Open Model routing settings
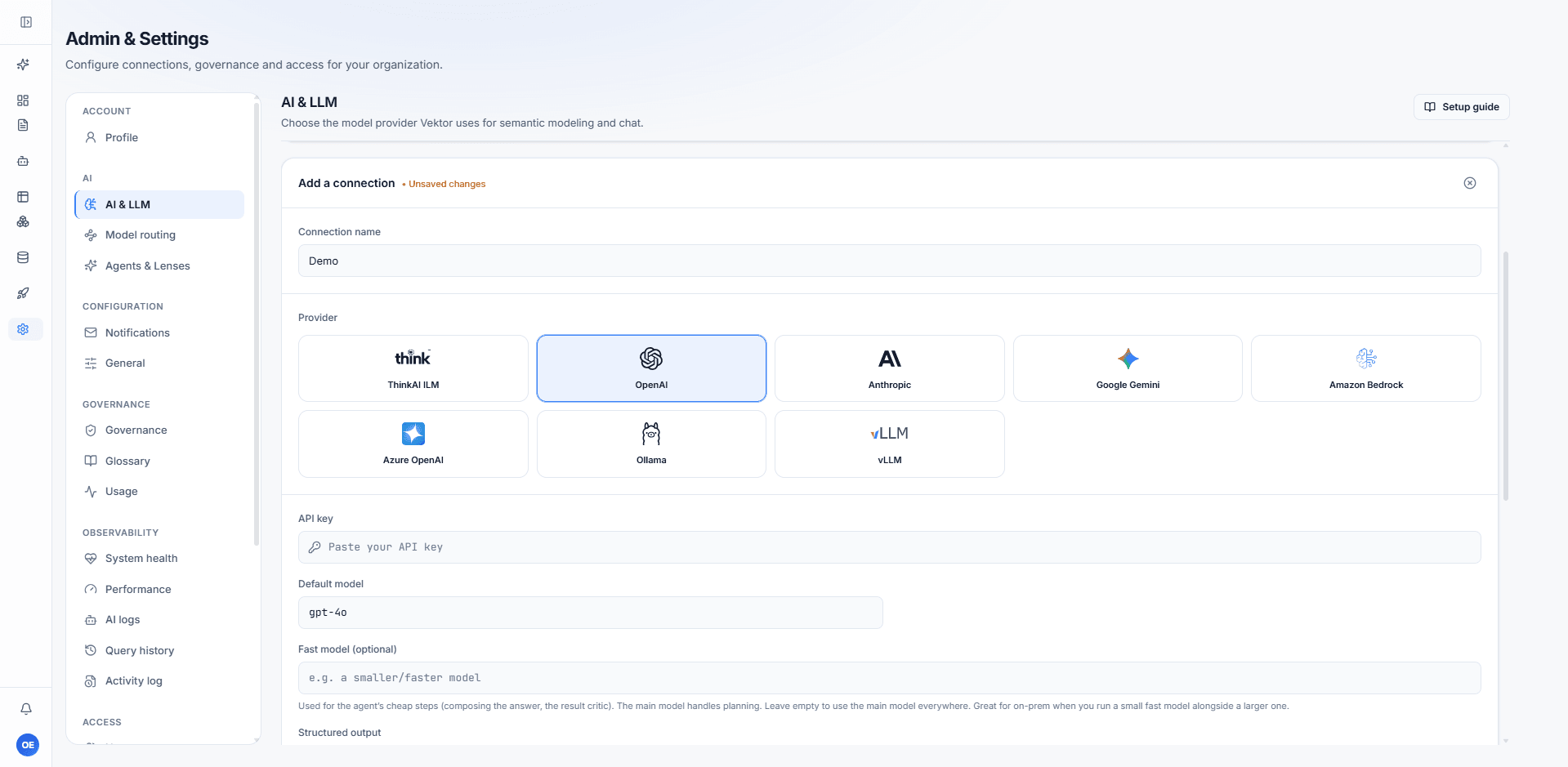This screenshot has height=767, width=1568. pos(159,235)
